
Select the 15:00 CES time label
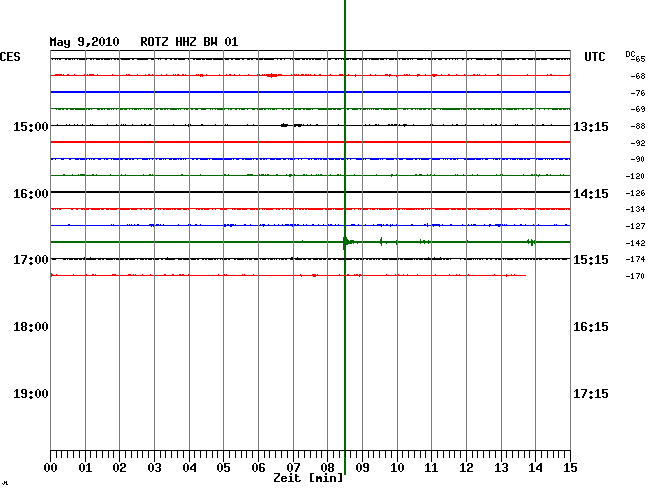pyautogui.click(x=31, y=126)
